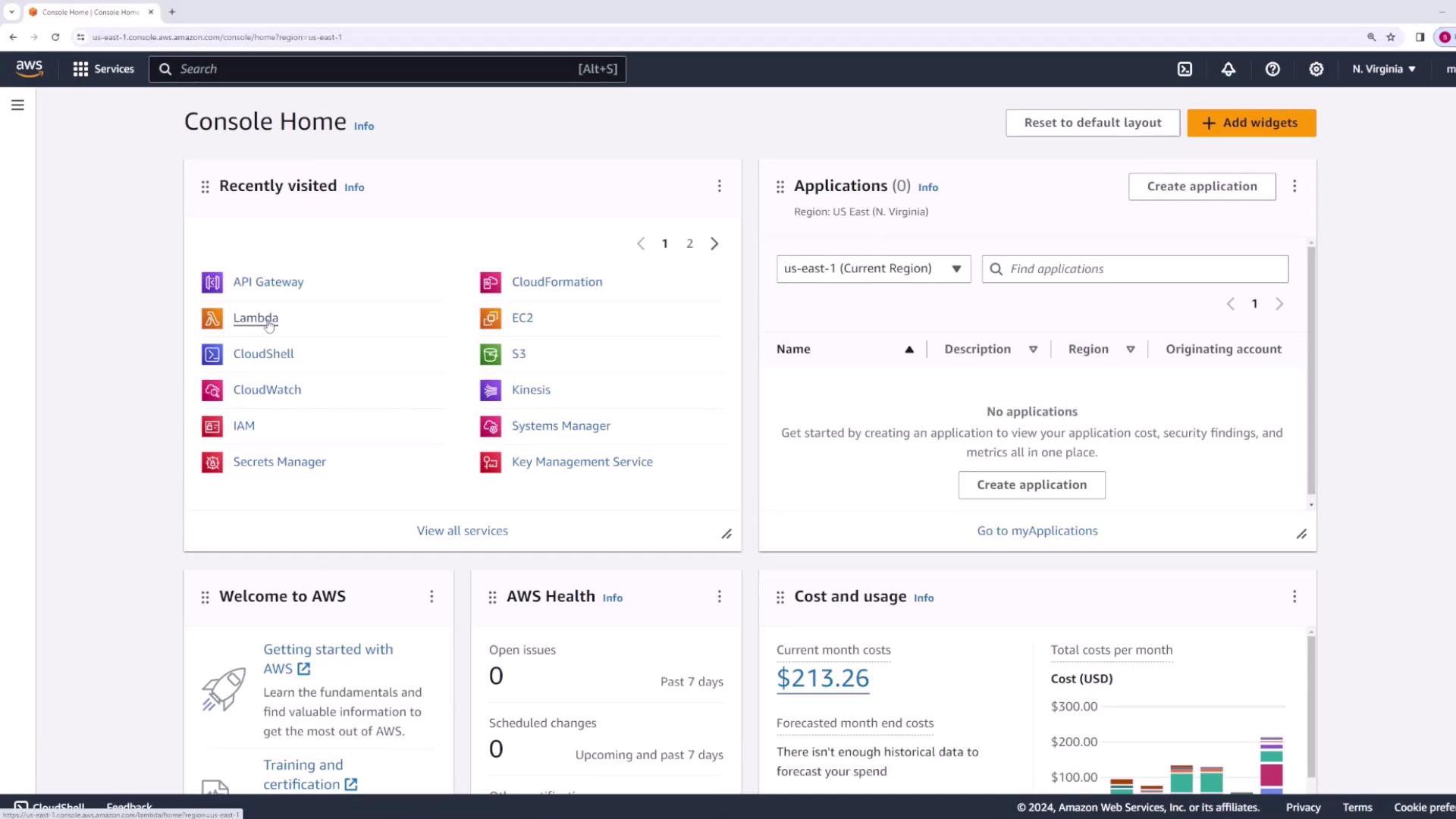Click Add widgets button
The width and height of the screenshot is (1456, 819).
pos(1251,123)
